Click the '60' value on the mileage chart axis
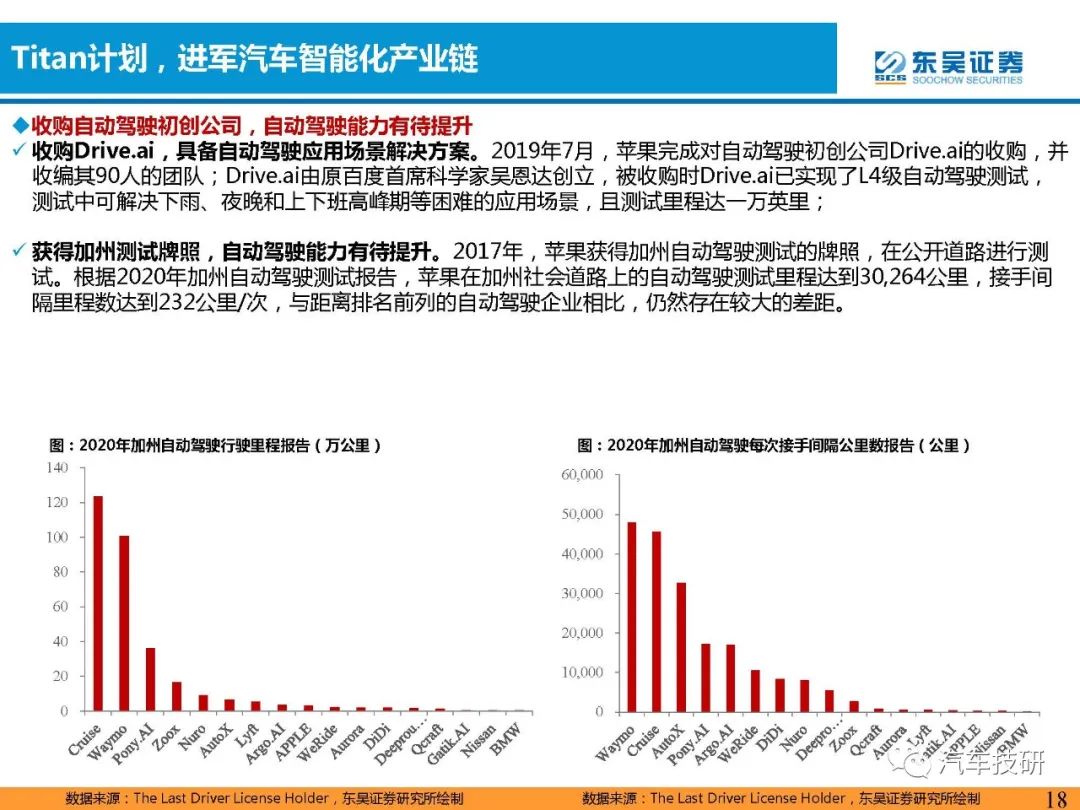 (61, 606)
